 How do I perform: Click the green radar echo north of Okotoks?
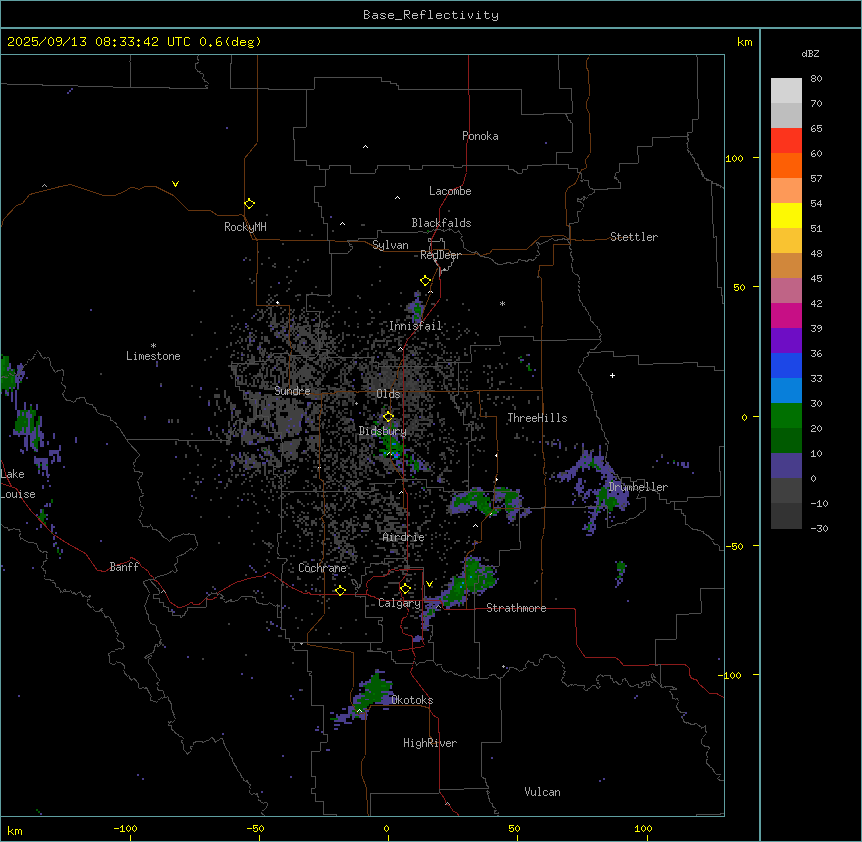[x=375, y=689]
